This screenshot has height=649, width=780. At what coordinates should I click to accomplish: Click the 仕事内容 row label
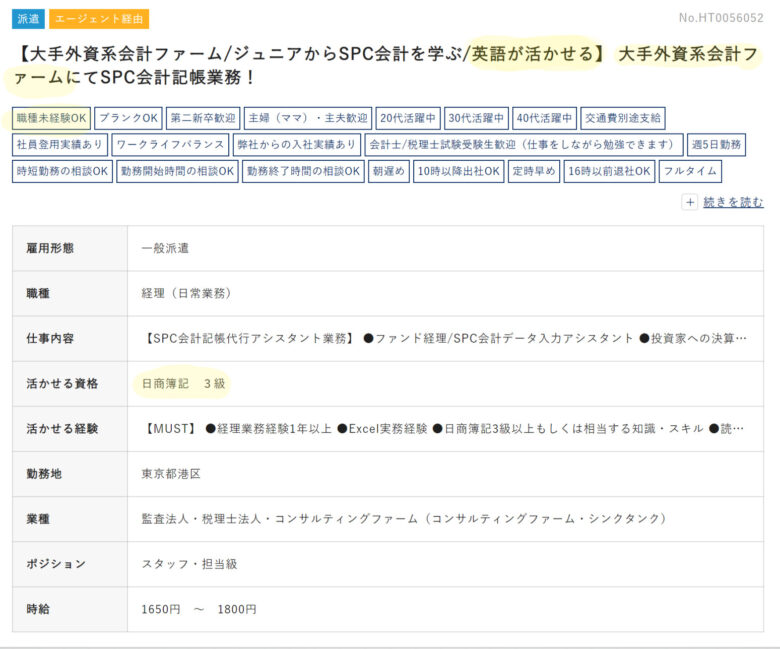(50, 339)
